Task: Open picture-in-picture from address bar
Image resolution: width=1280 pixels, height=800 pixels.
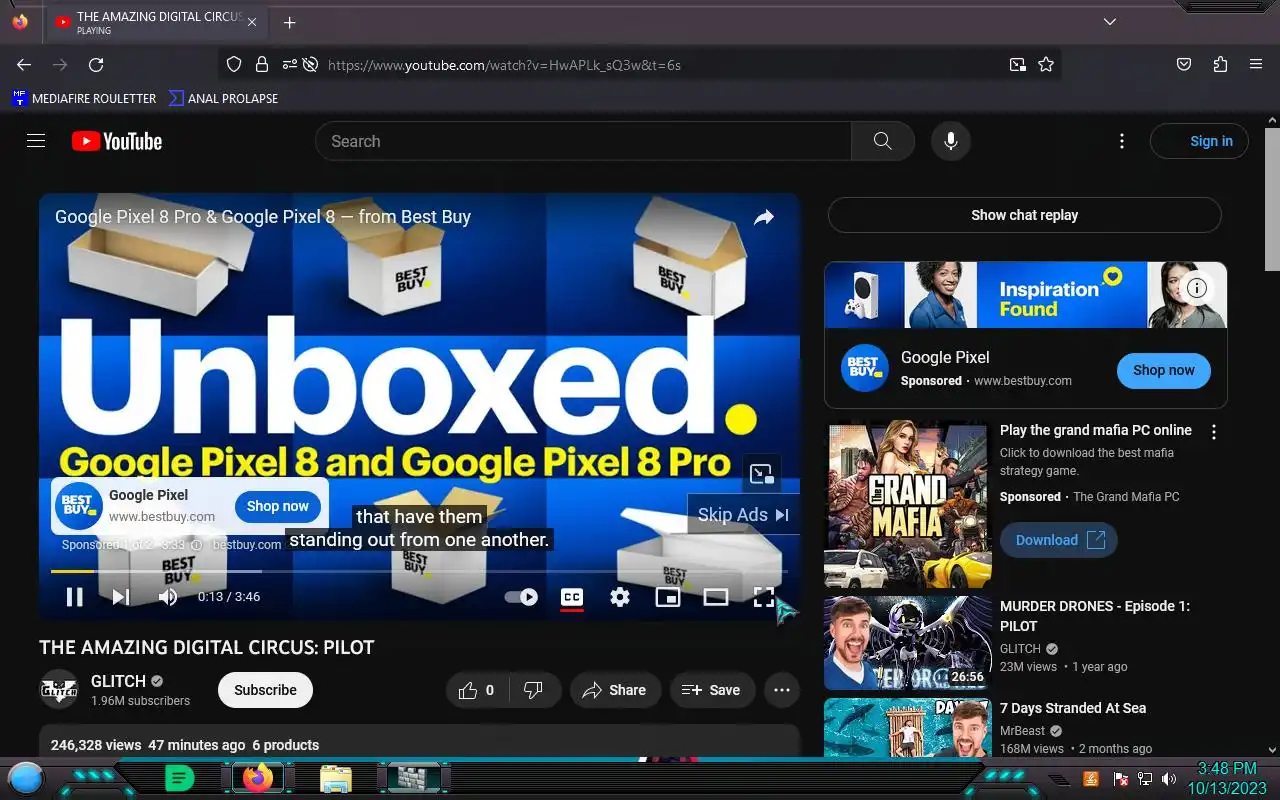Action: [x=1017, y=65]
